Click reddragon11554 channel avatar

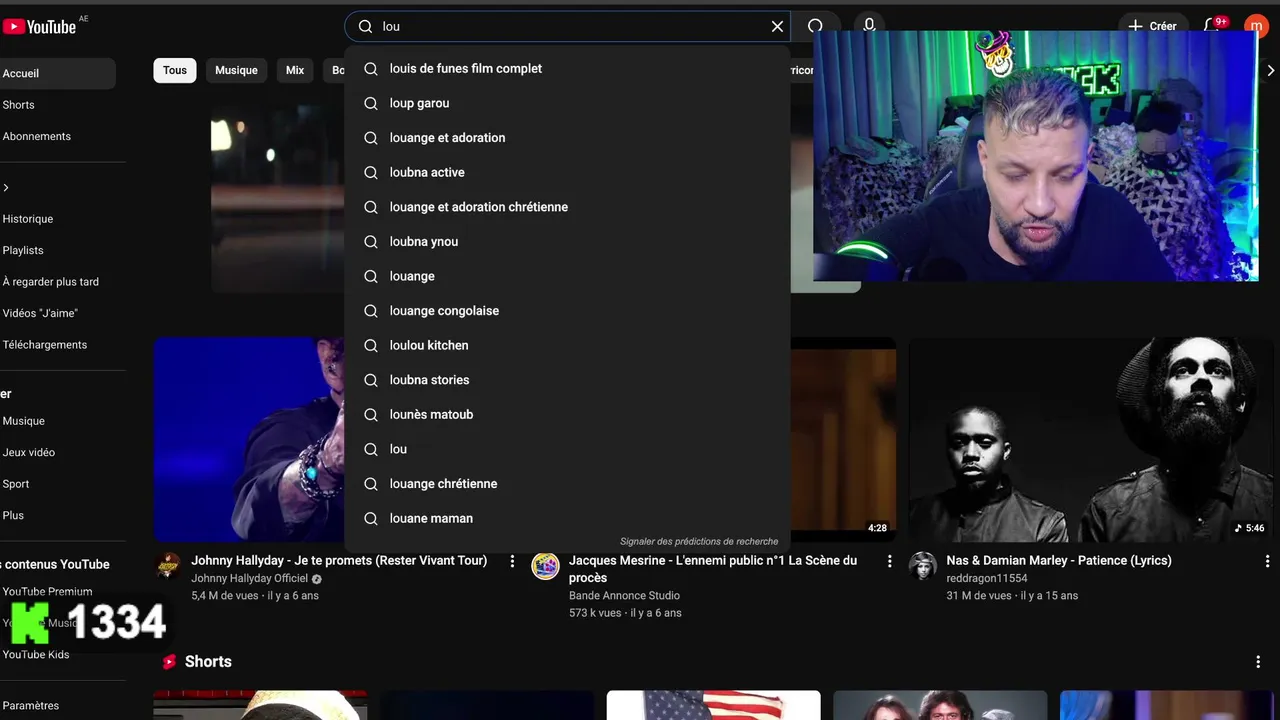click(x=922, y=566)
